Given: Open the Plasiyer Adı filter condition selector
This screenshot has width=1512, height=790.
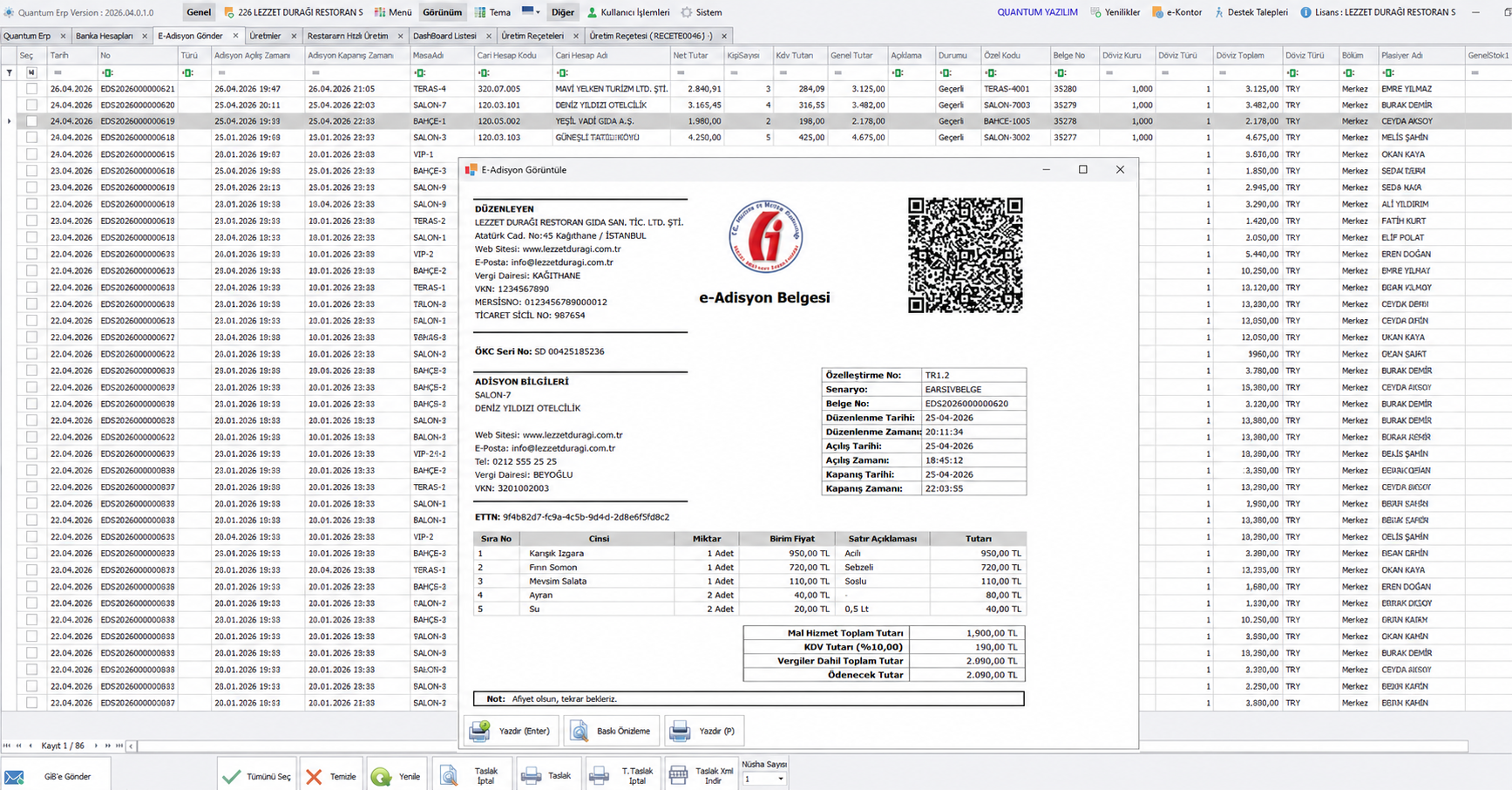Looking at the screenshot, I should point(1387,73).
